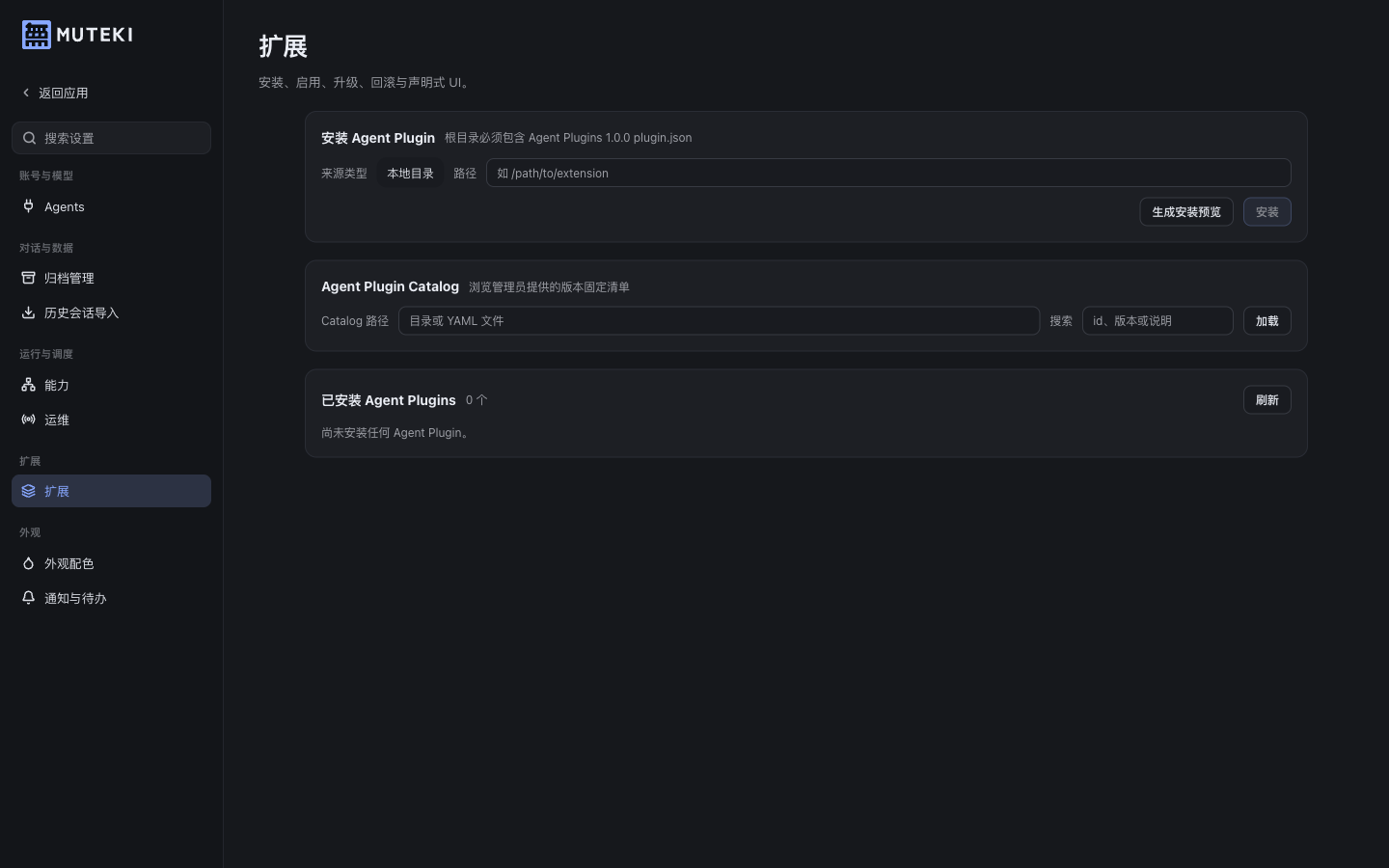The width and height of the screenshot is (1389, 868).
Task: Open the 运维 settings page
Action: [x=111, y=420]
